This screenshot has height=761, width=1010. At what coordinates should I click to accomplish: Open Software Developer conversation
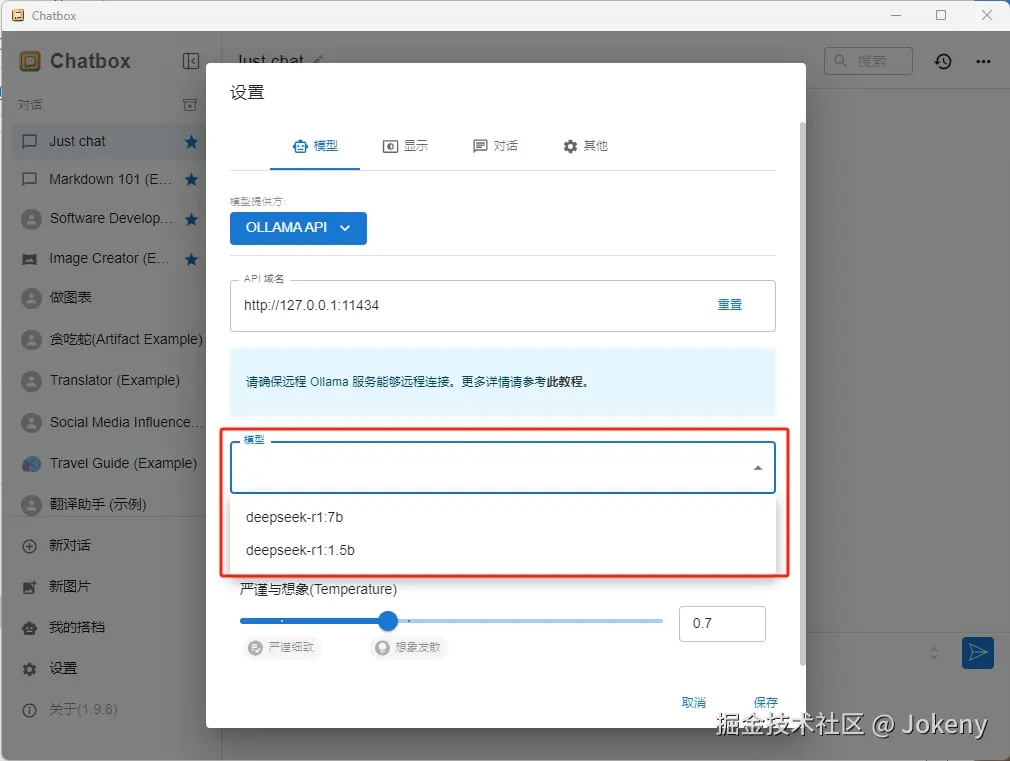point(110,218)
